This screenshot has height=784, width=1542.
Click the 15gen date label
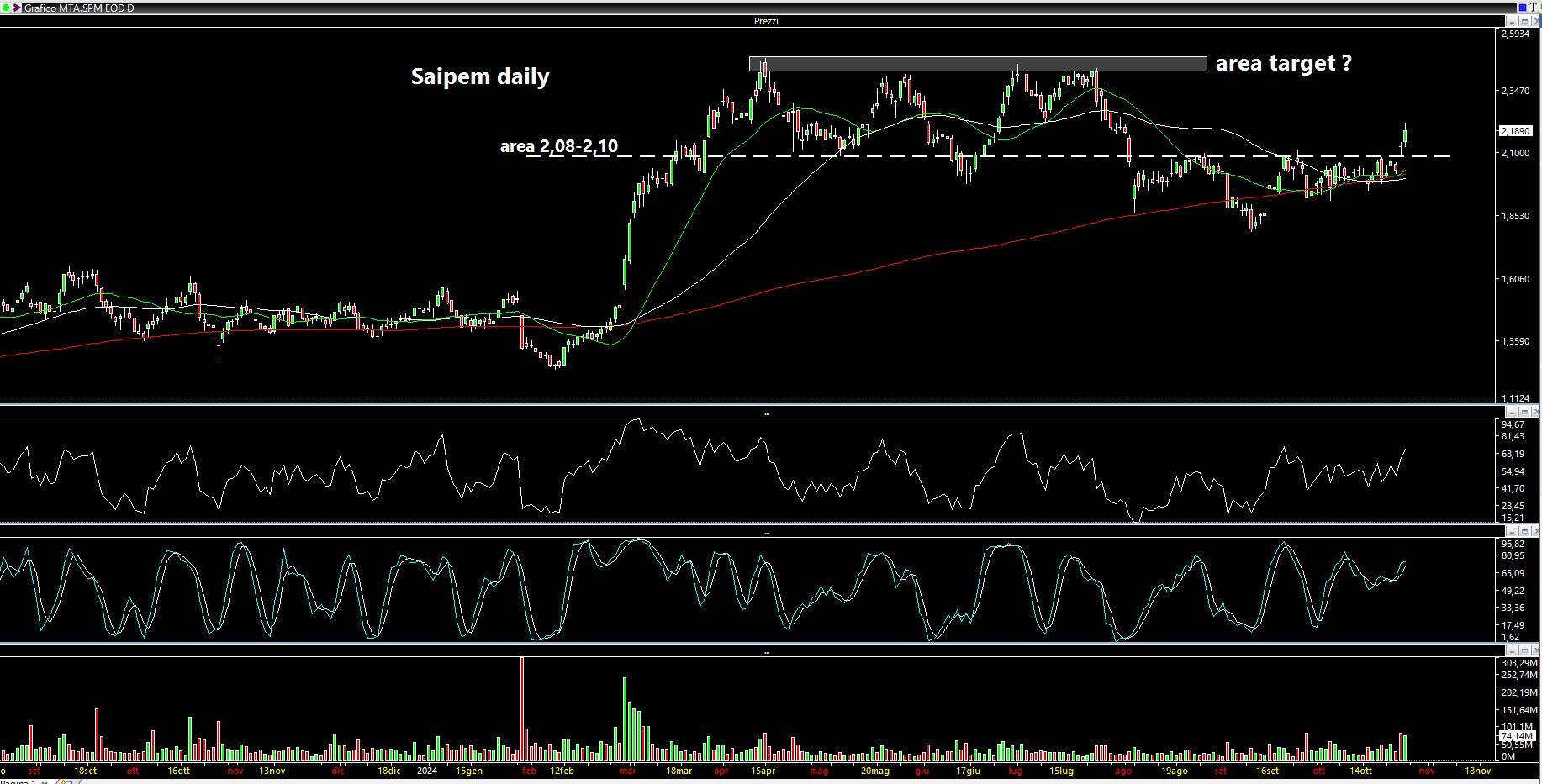click(469, 771)
